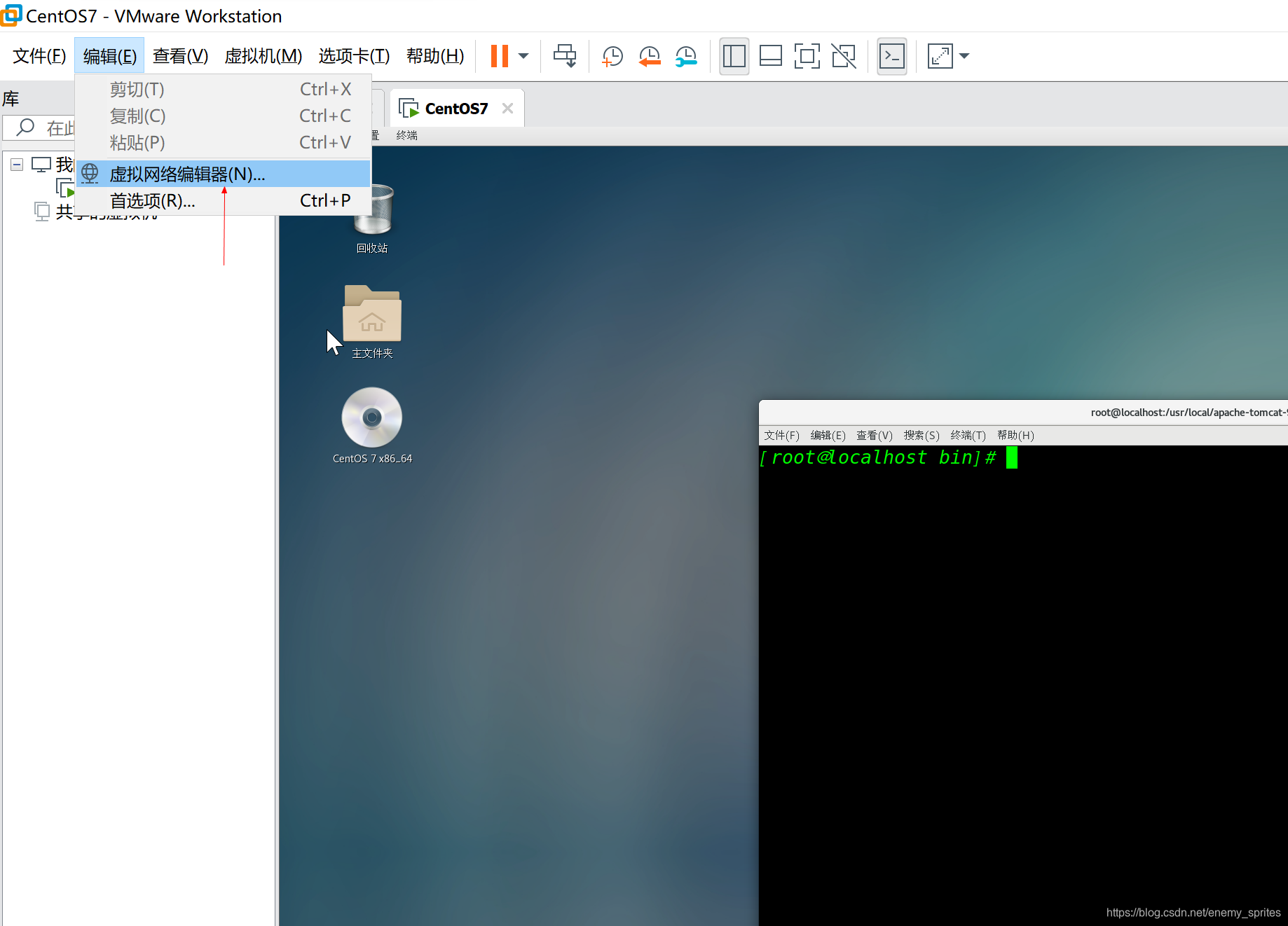
Task: Click 终端 in the guest top bar
Action: (x=406, y=135)
